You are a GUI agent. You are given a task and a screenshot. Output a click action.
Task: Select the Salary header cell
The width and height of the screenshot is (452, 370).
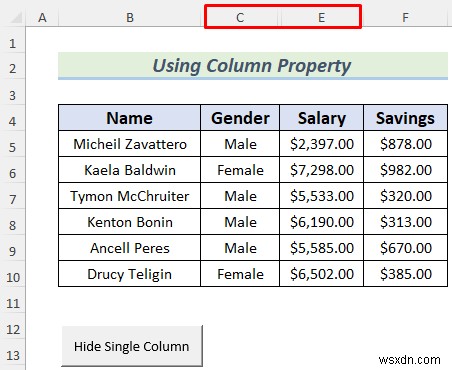321,118
